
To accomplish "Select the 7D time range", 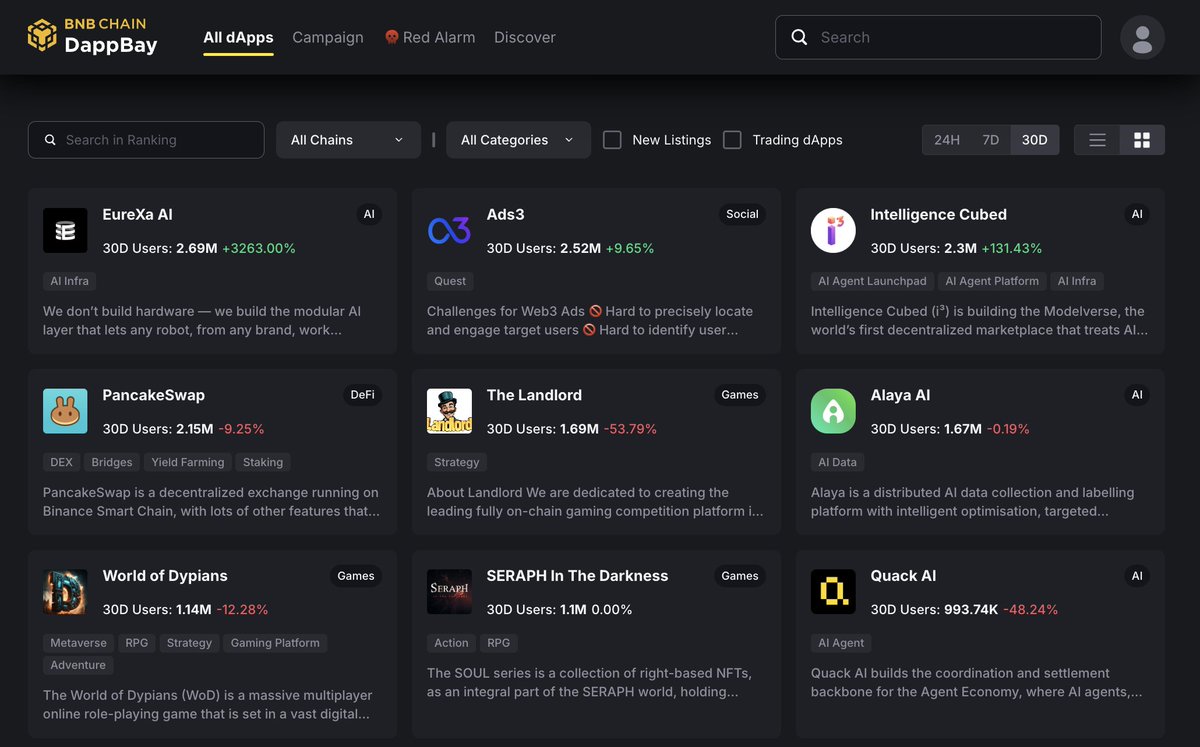I will click(991, 140).
